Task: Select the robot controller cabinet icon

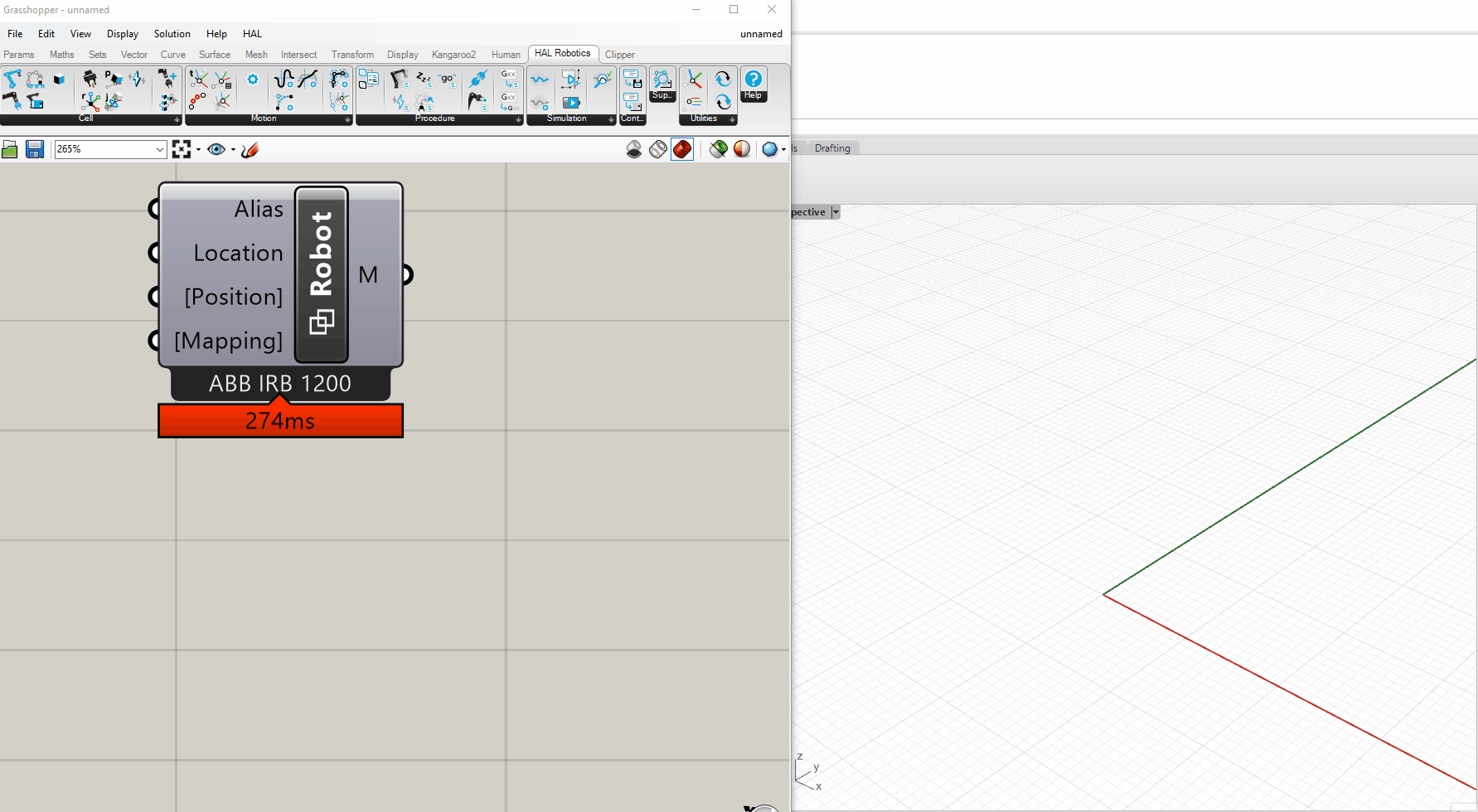Action: click(35, 101)
